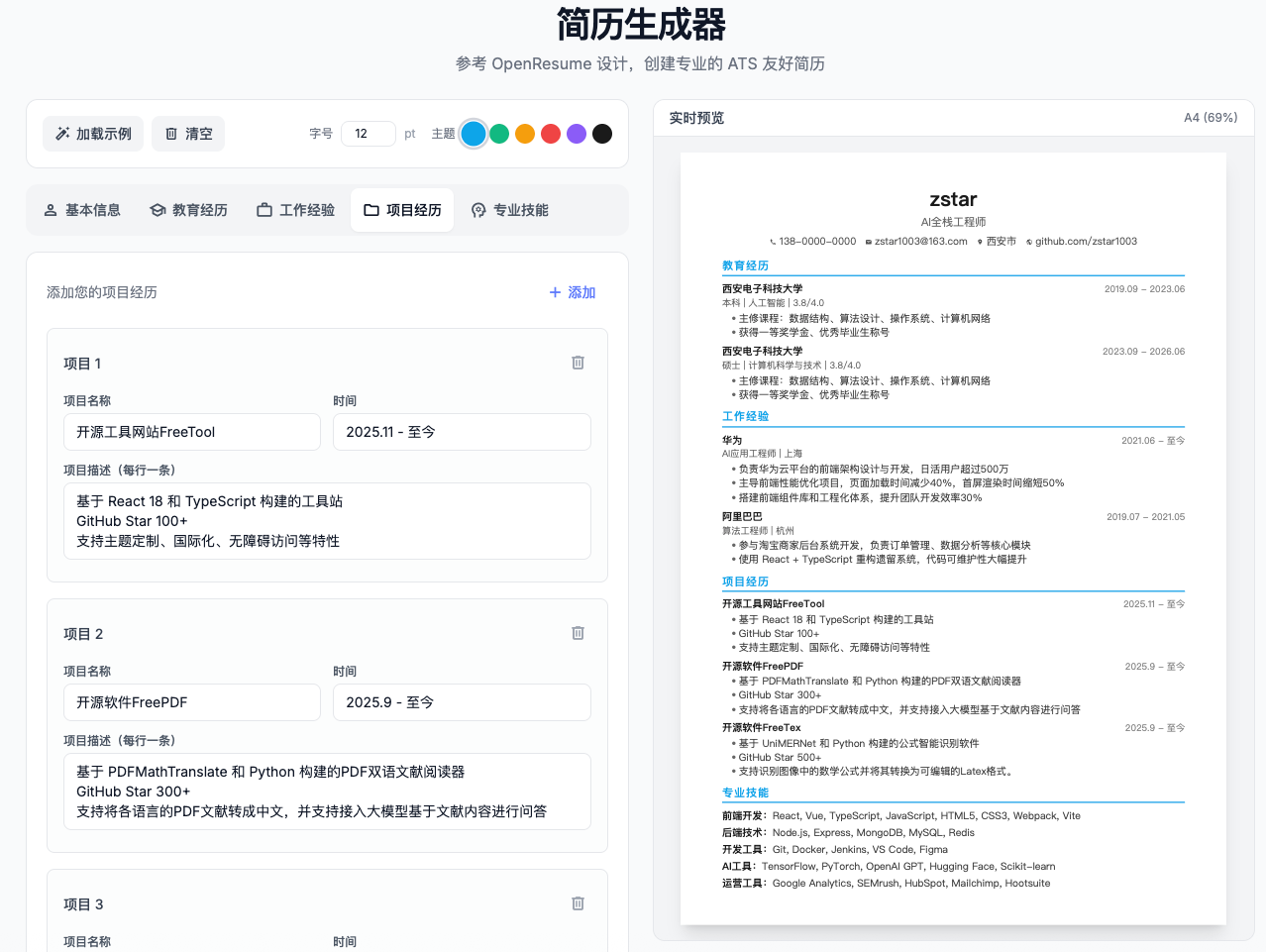
Task: Click the plus icon beside 添加
Action: point(555,292)
